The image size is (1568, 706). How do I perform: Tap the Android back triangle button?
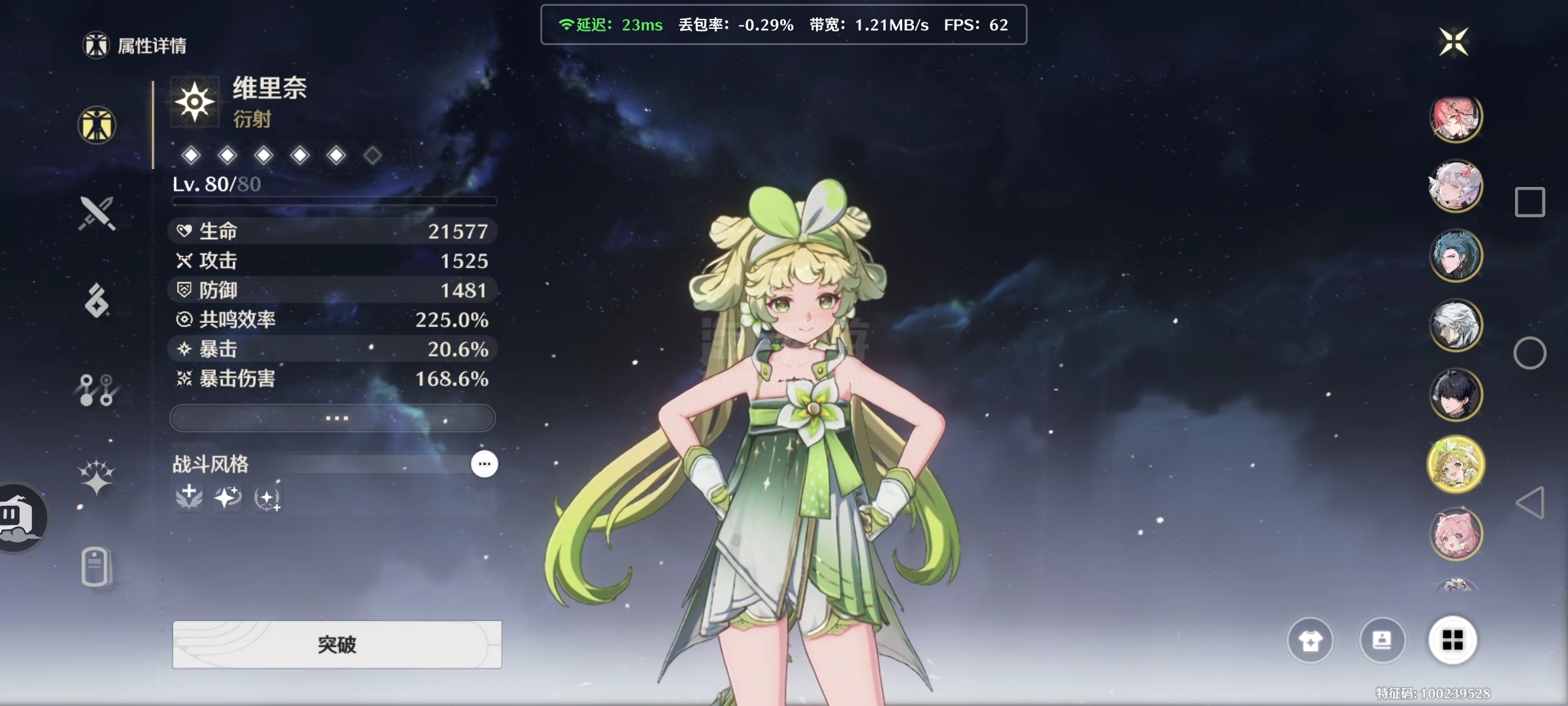pos(1530,502)
